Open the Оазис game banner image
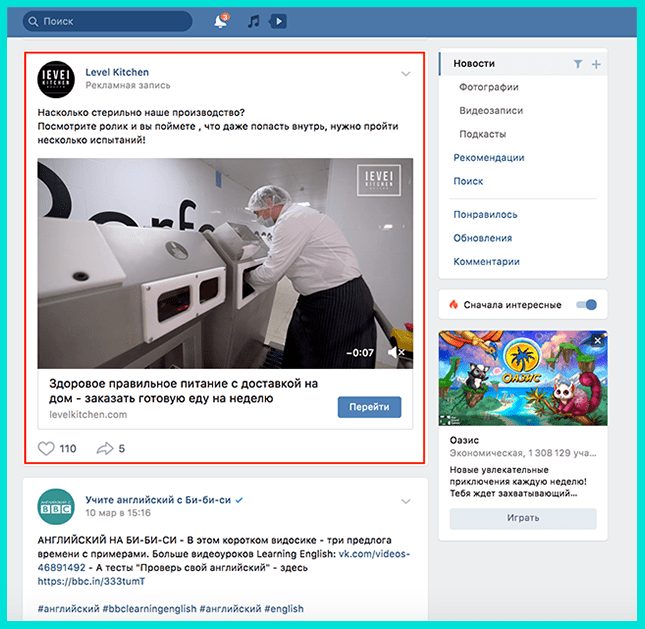Viewport: 645px width, 629px height. [x=523, y=378]
